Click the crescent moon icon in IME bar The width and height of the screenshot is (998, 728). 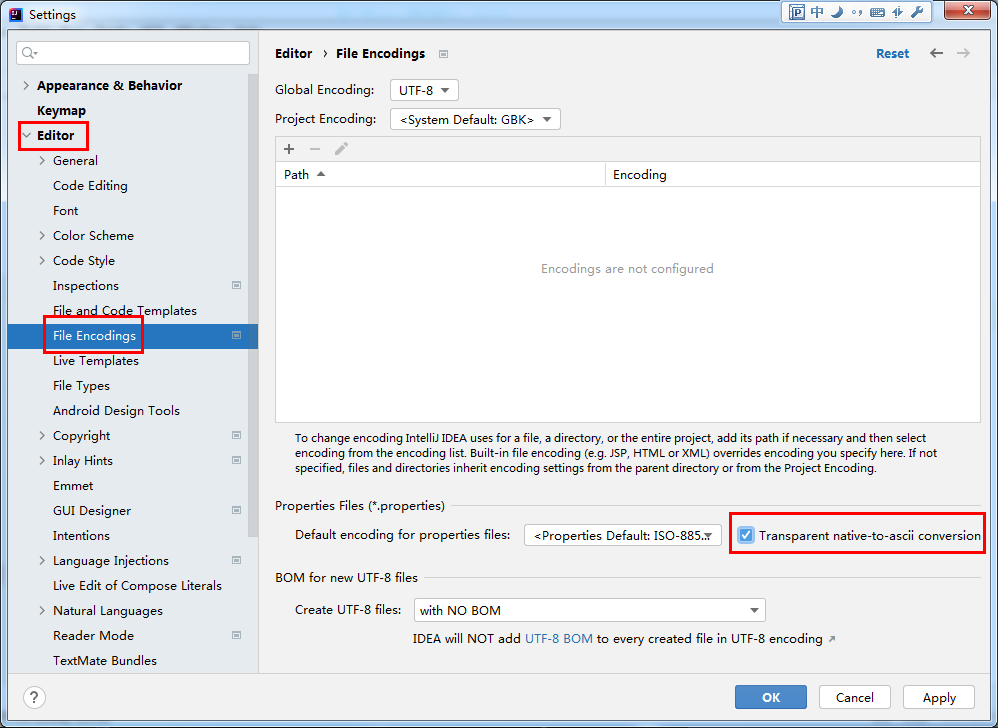(837, 12)
